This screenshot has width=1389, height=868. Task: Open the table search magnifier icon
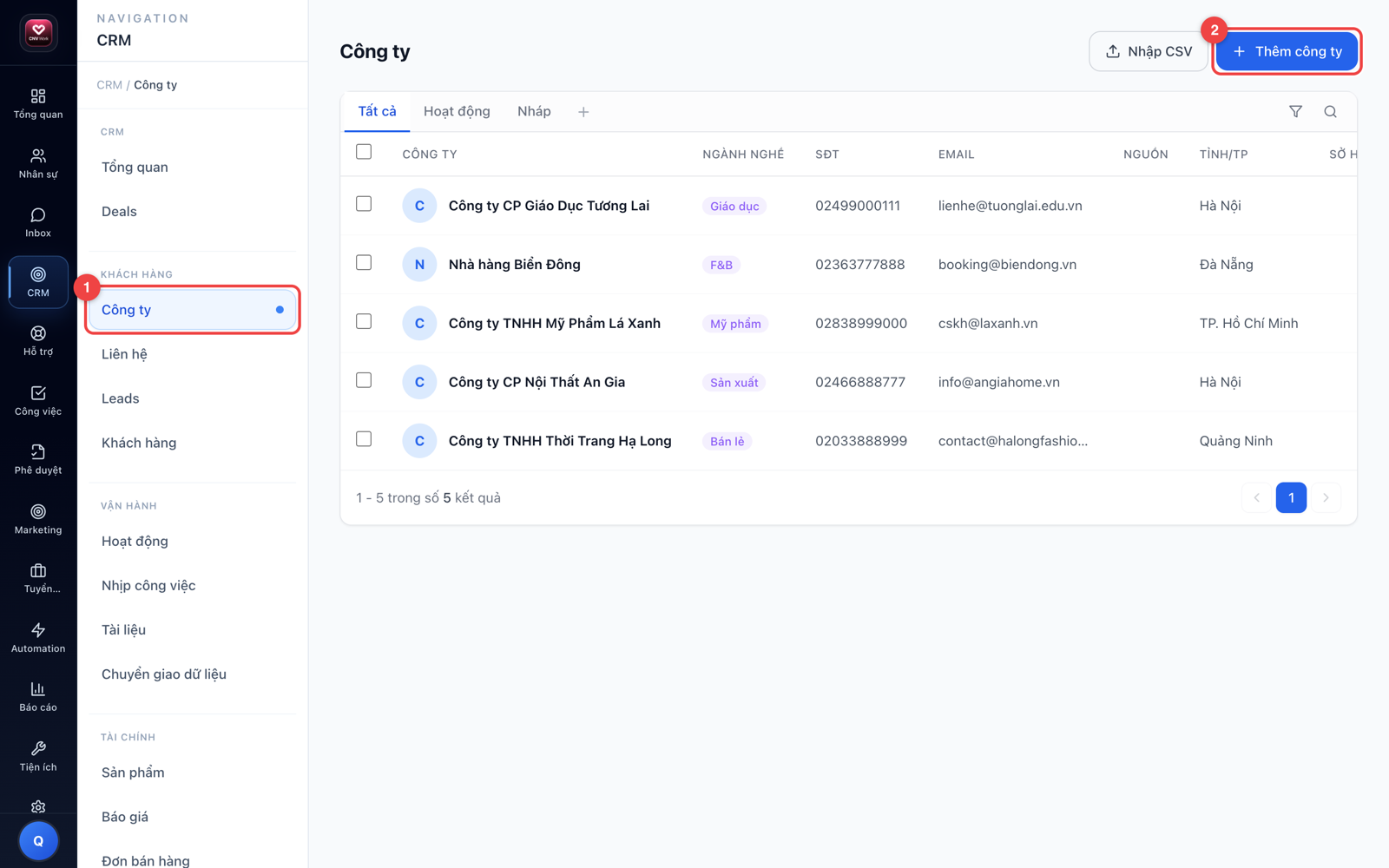click(x=1330, y=111)
